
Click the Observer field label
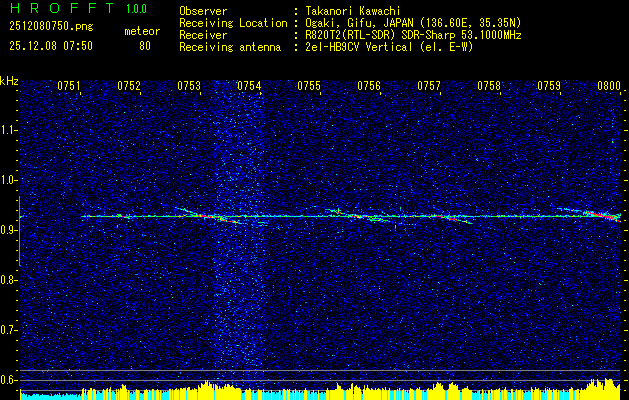click(203, 11)
